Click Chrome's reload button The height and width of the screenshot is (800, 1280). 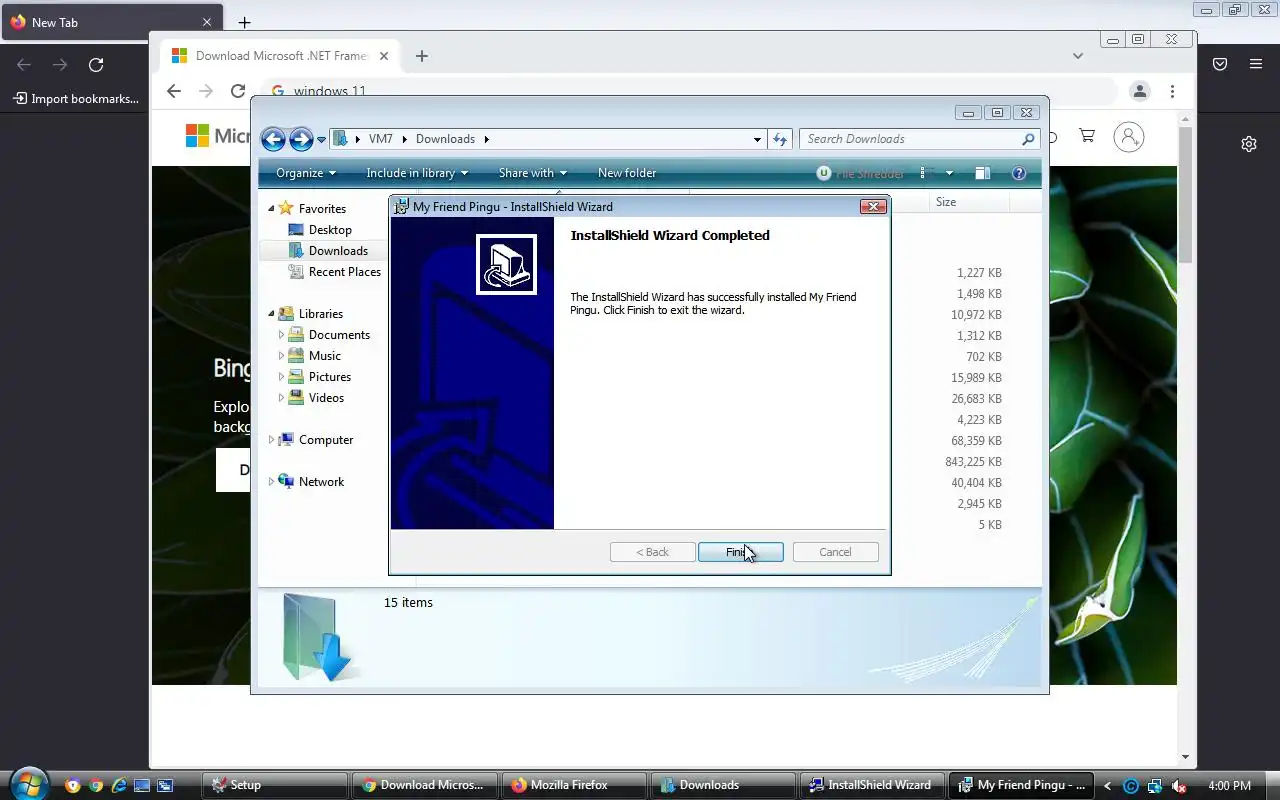(238, 91)
